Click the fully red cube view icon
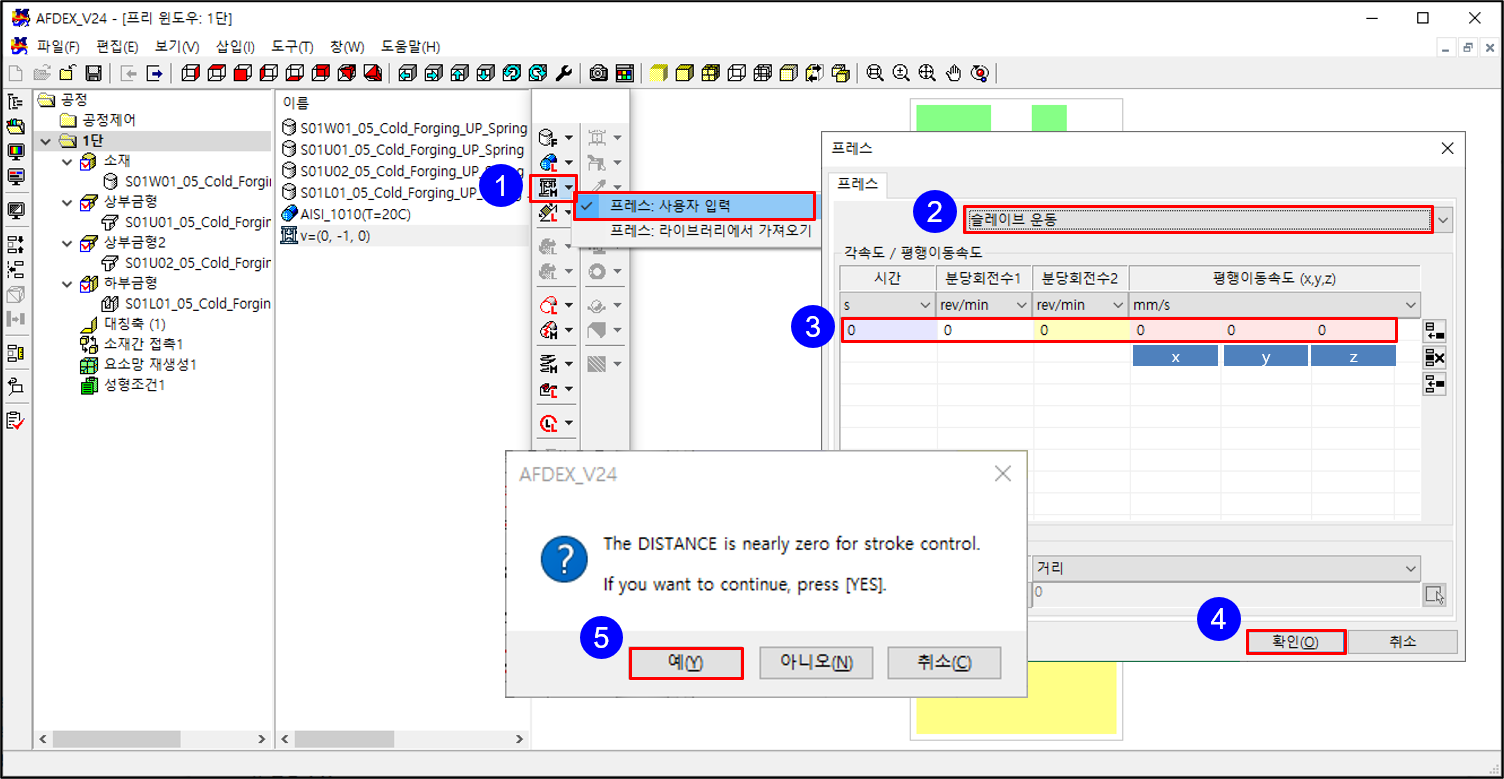The height and width of the screenshot is (779, 1504). (x=243, y=72)
